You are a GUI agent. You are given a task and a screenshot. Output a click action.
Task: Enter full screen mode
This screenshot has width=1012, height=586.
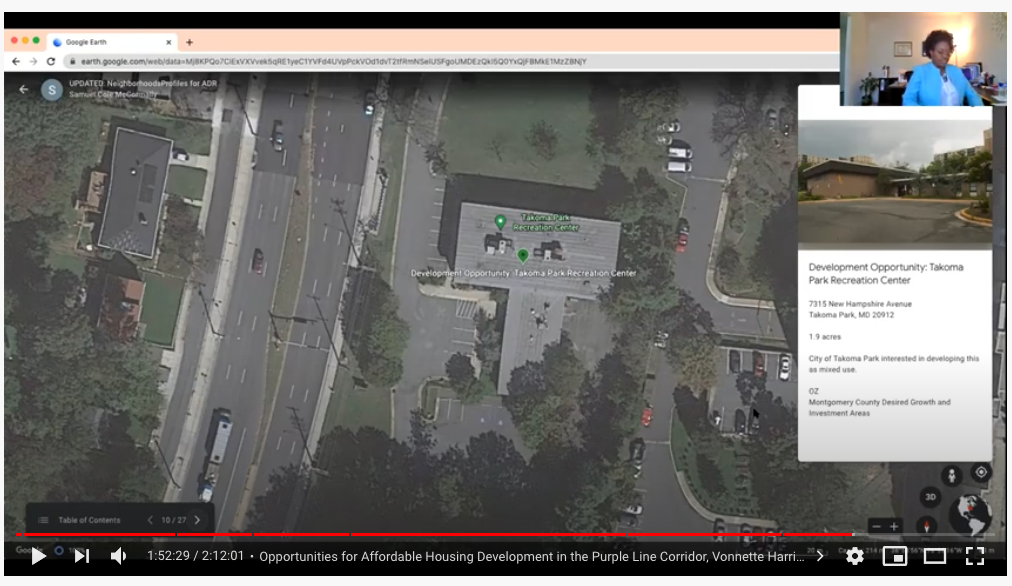975,556
